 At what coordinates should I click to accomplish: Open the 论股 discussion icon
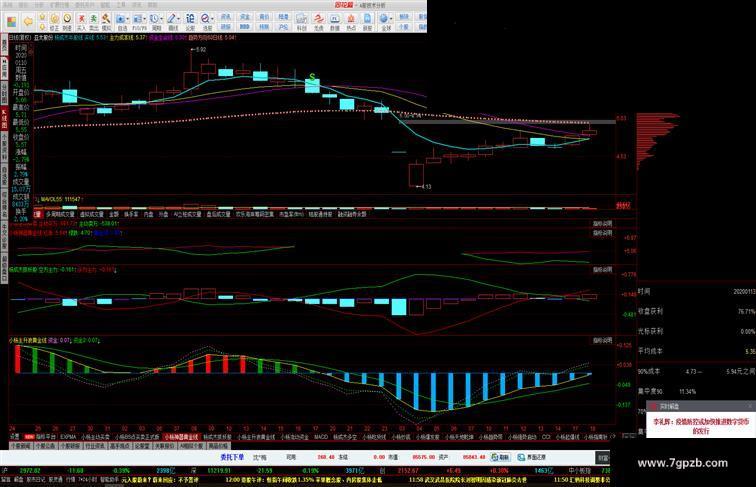coord(190,22)
